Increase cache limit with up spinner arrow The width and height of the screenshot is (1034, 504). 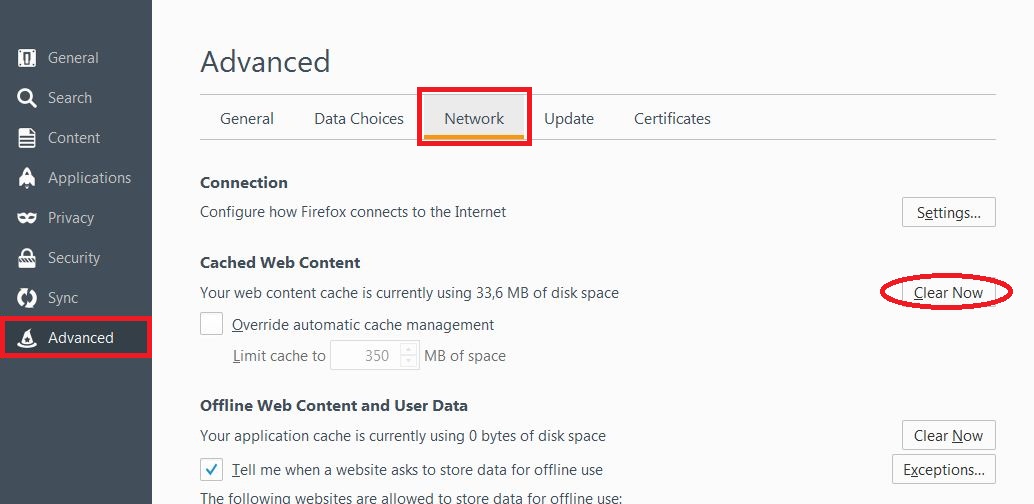tap(410, 350)
